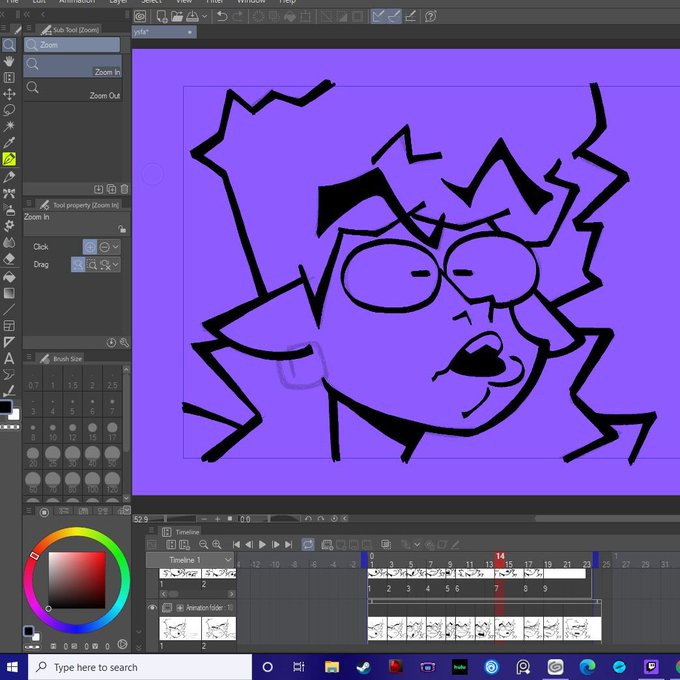Click the New animation cel icon
680x680 pixels.
coord(327,544)
